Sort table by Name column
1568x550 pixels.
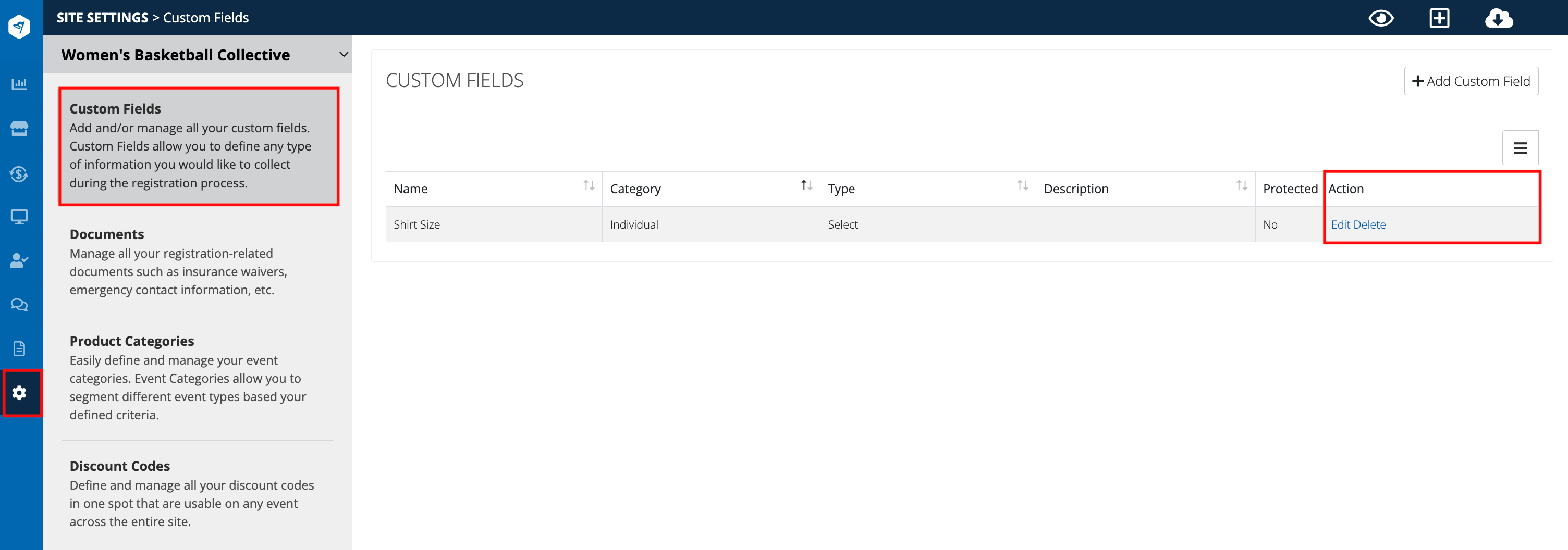point(589,185)
